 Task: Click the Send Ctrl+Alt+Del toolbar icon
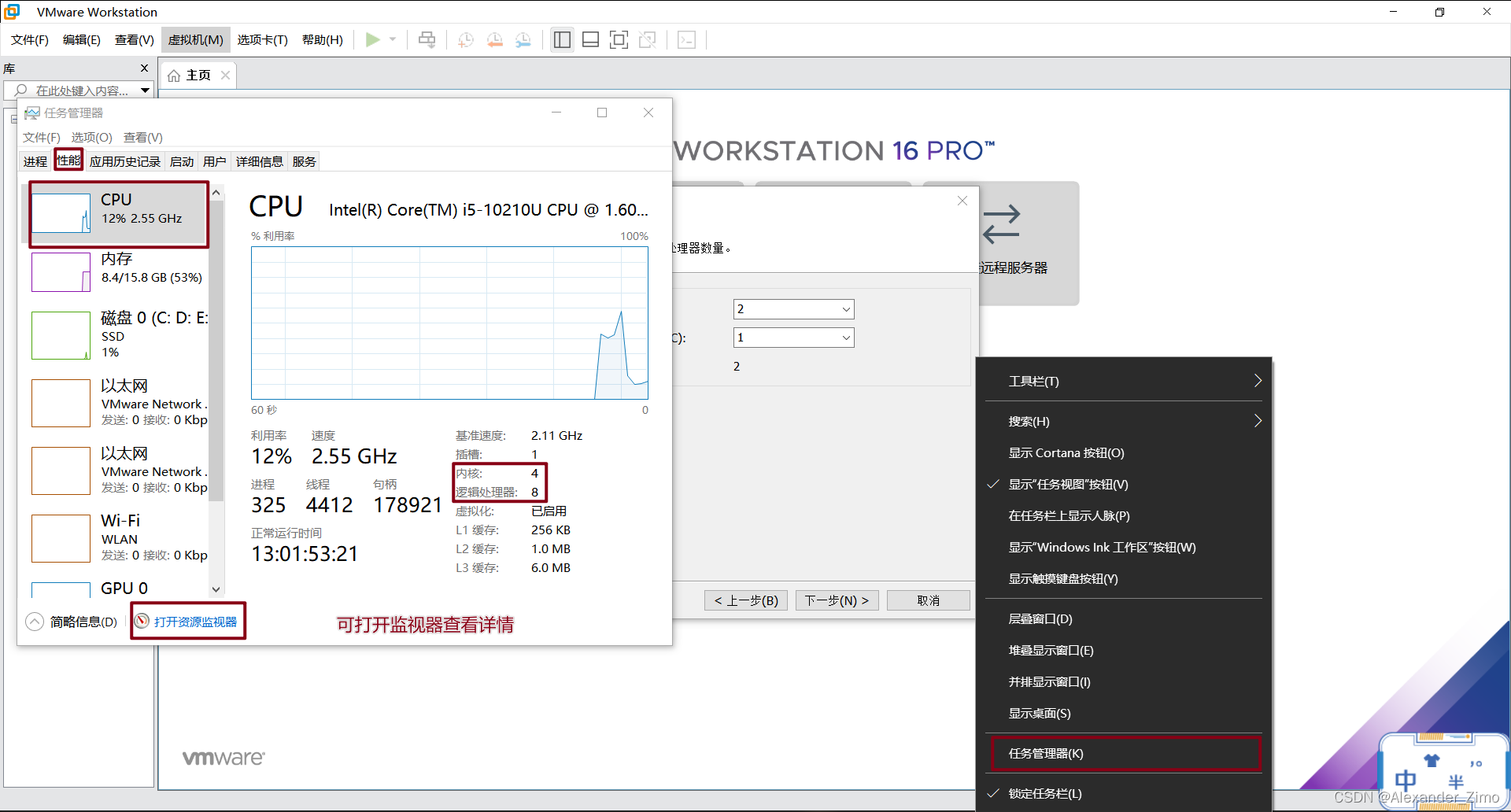point(427,39)
